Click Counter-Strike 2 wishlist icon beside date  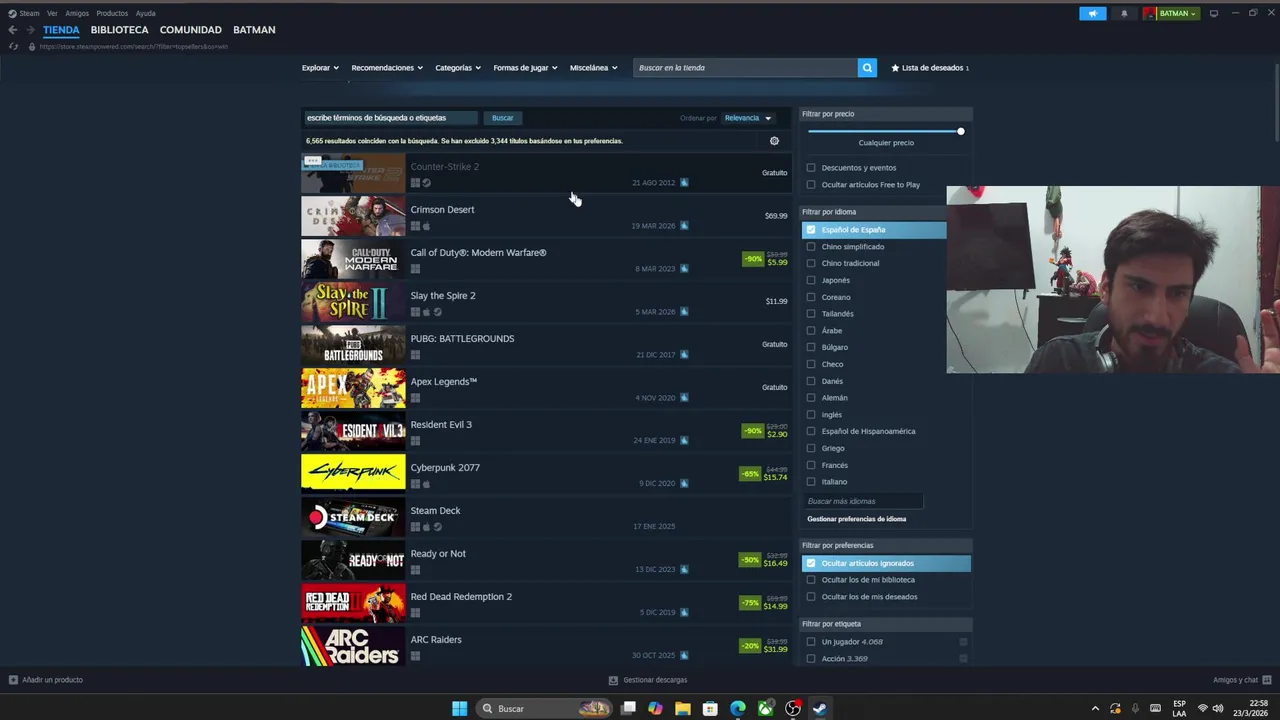point(684,183)
